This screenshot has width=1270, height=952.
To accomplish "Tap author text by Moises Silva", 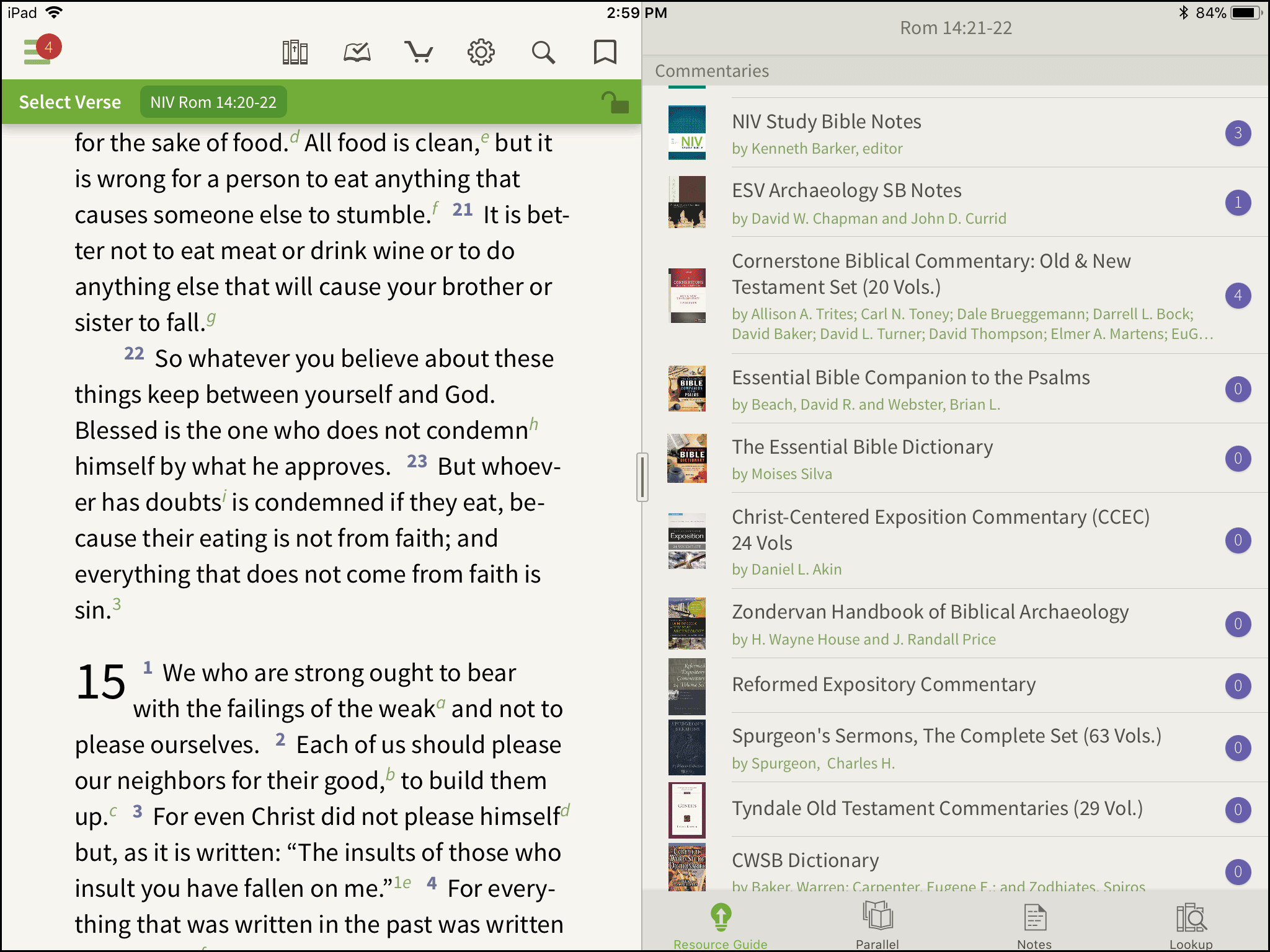I will click(782, 474).
